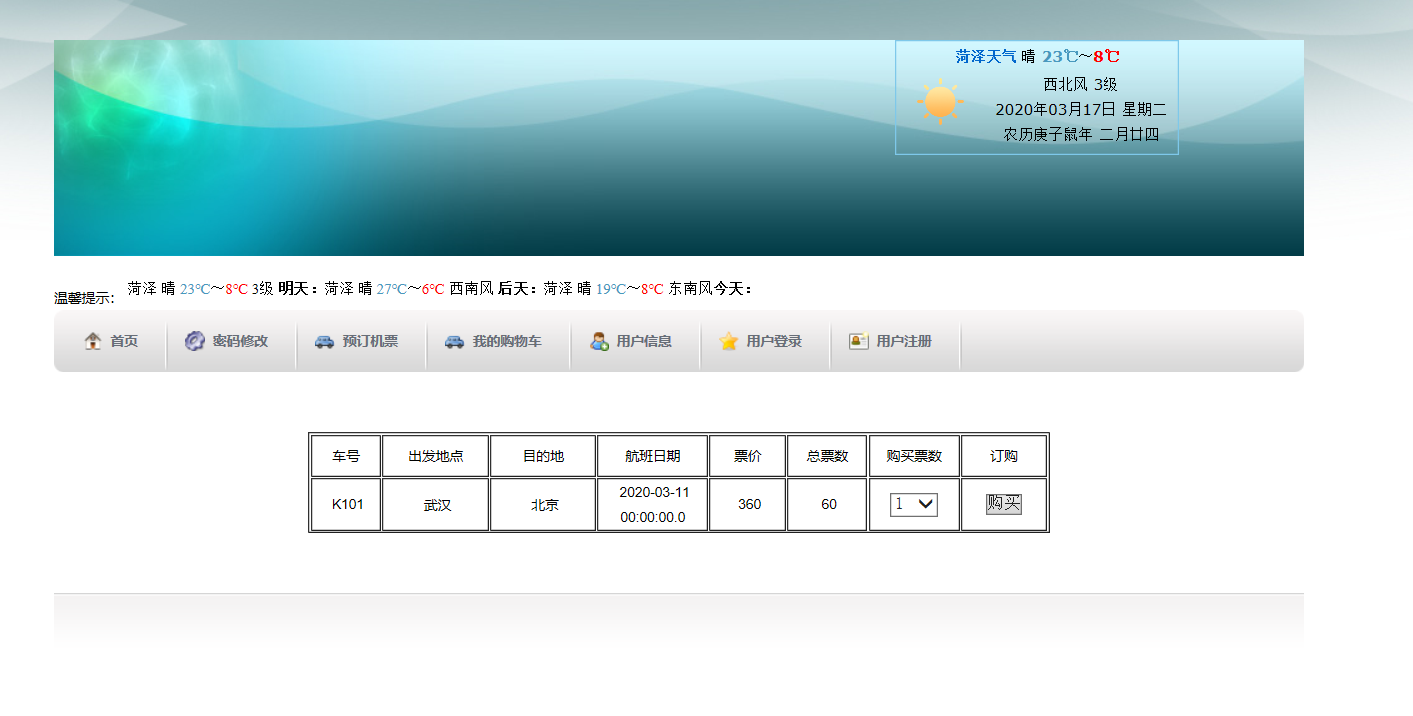This screenshot has height=716, width=1413.
Task: Click the sun icon in weather widget
Action: point(940,102)
